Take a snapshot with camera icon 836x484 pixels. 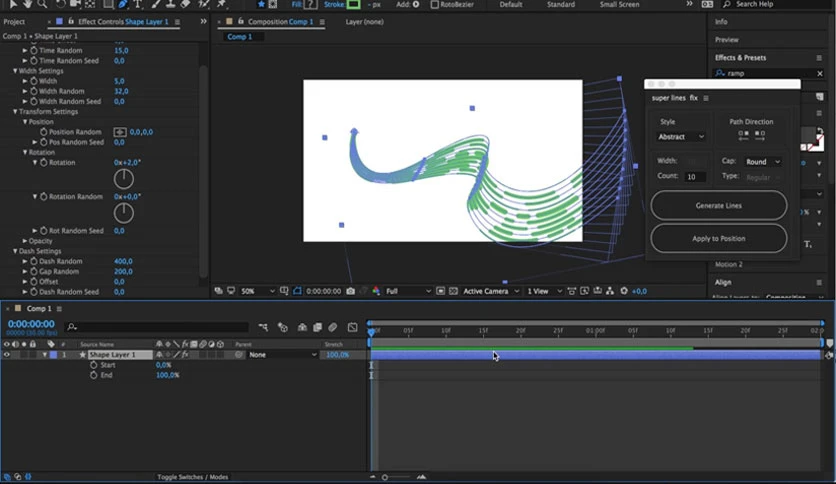(x=350, y=291)
